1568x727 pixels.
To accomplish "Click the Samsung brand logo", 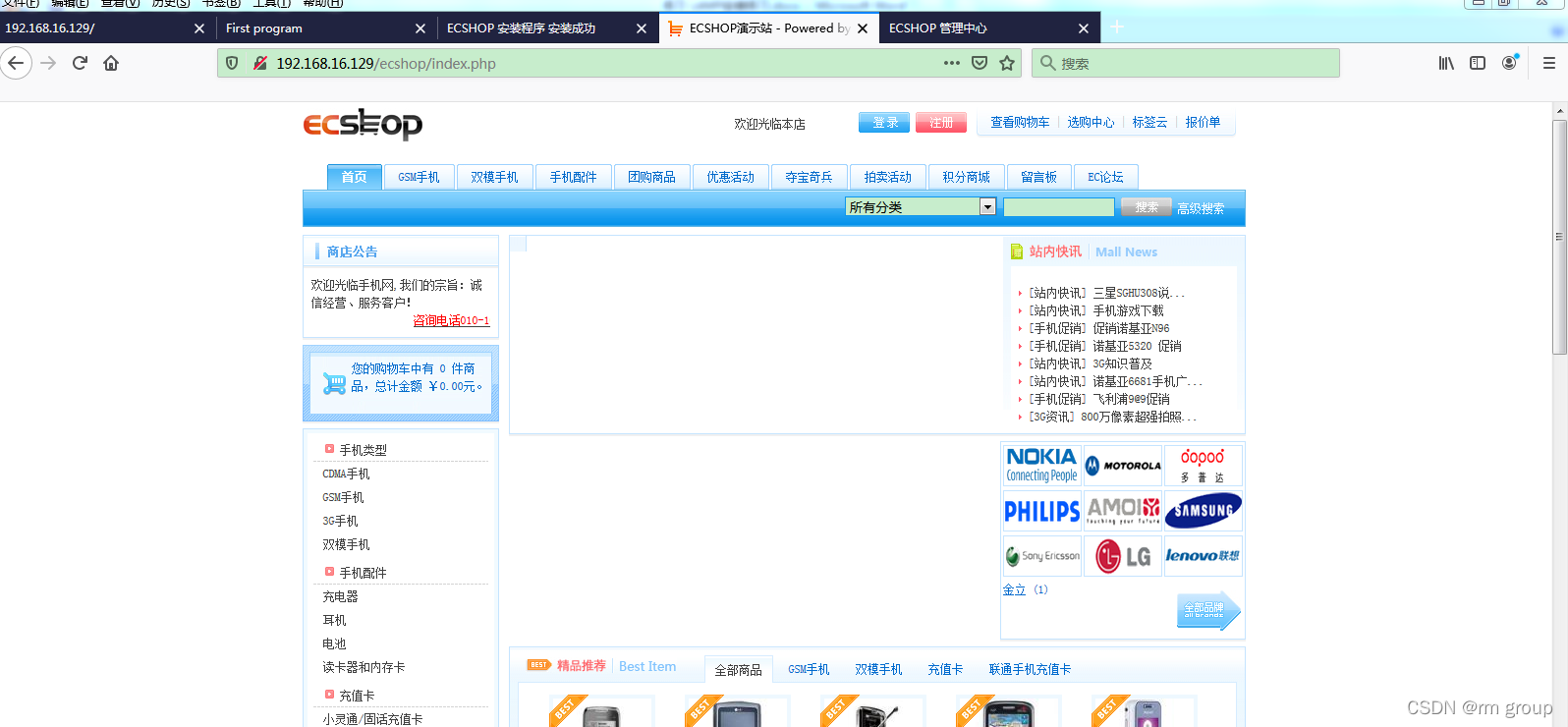I will point(1203,511).
